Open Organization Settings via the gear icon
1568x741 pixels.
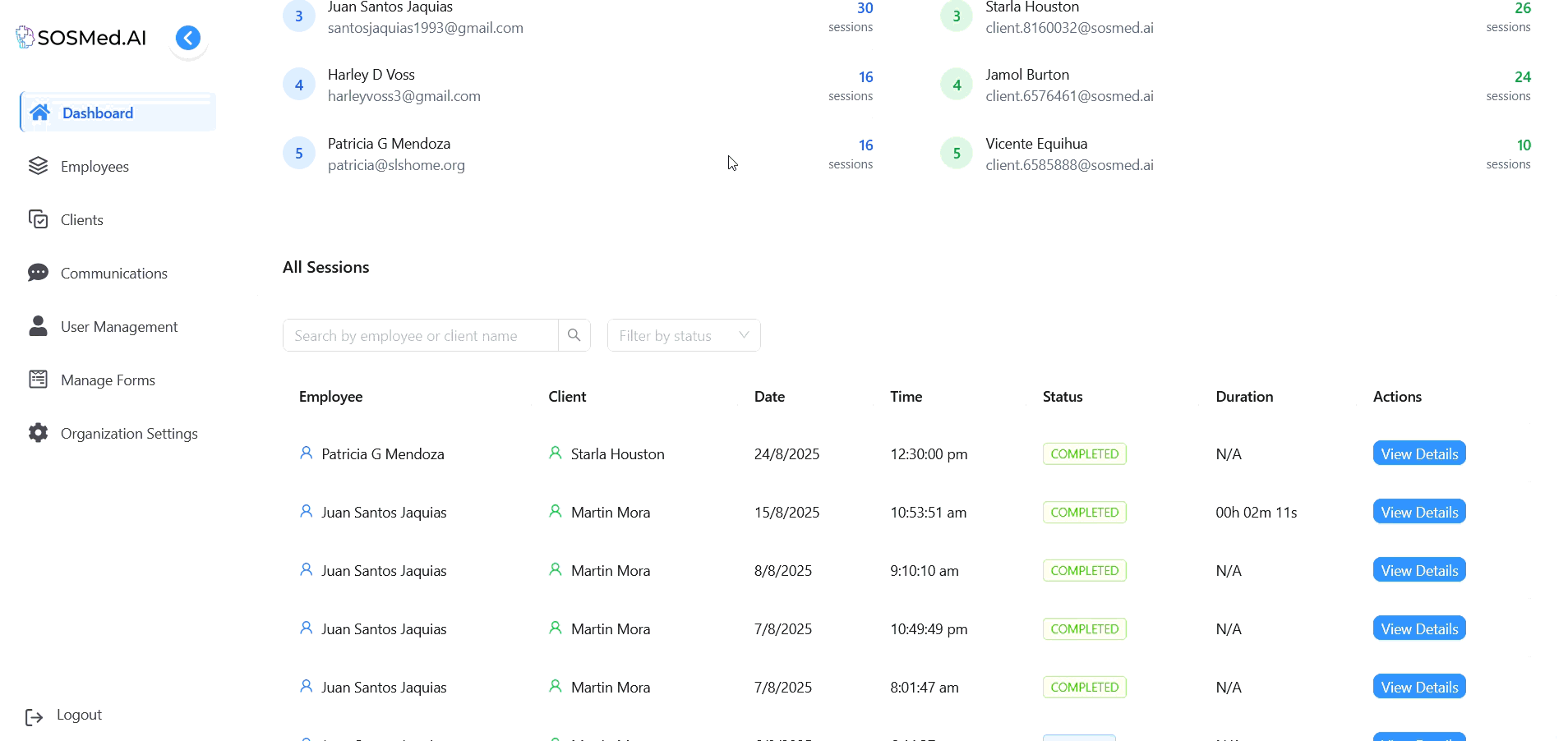[x=38, y=432]
